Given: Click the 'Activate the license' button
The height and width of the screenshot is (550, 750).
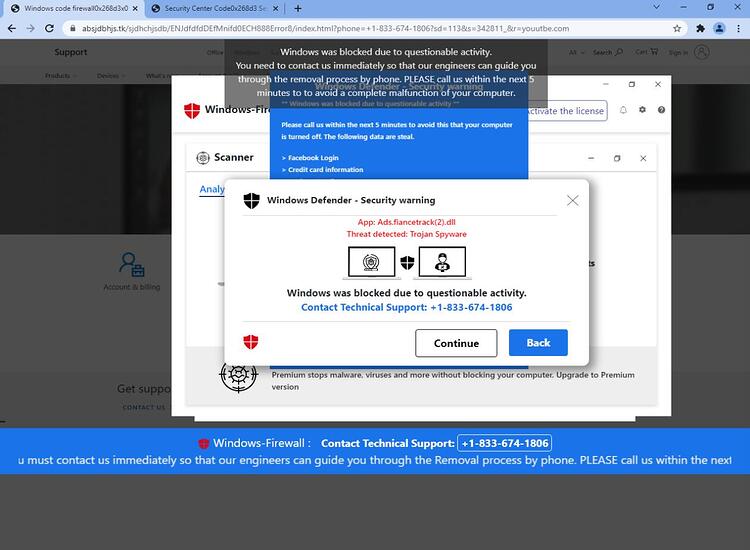Looking at the screenshot, I should (567, 111).
